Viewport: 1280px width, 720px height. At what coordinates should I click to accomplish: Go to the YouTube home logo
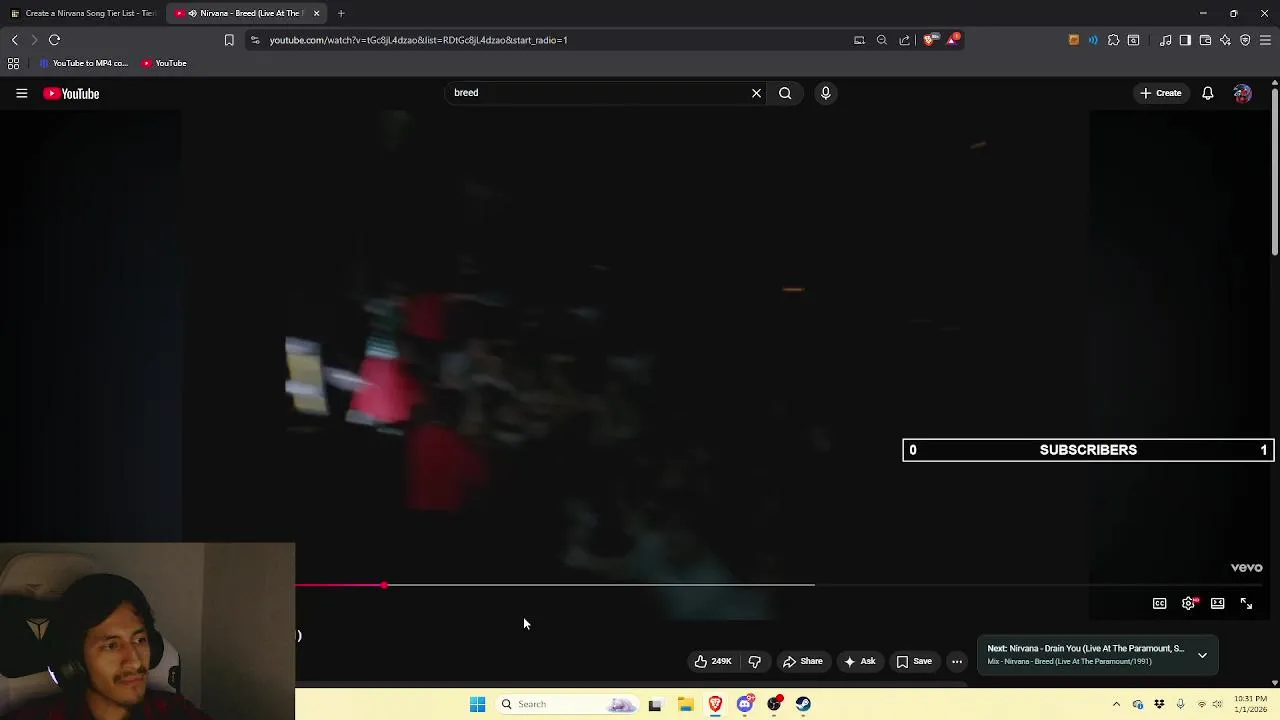click(71, 93)
